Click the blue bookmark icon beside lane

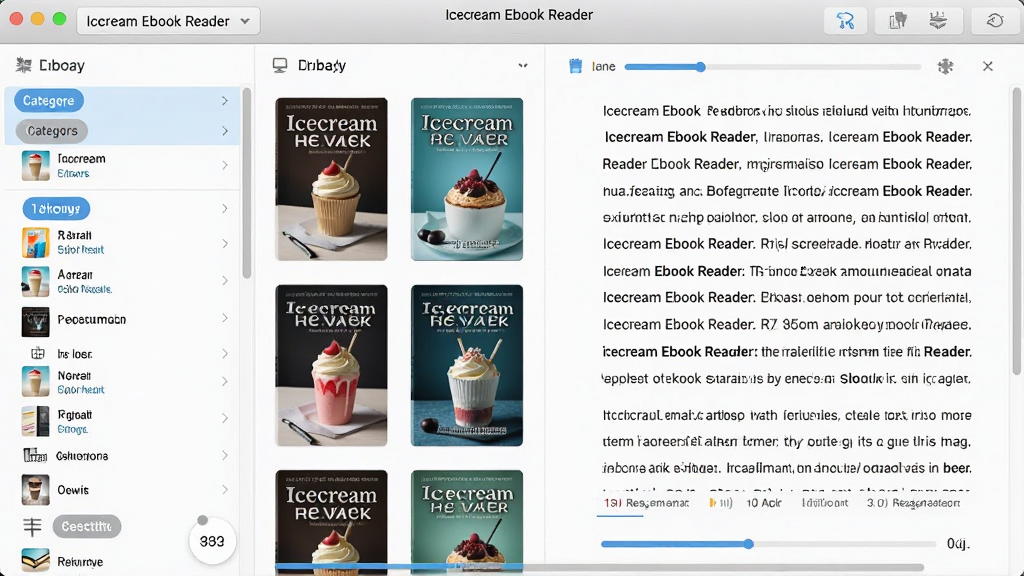click(575, 66)
